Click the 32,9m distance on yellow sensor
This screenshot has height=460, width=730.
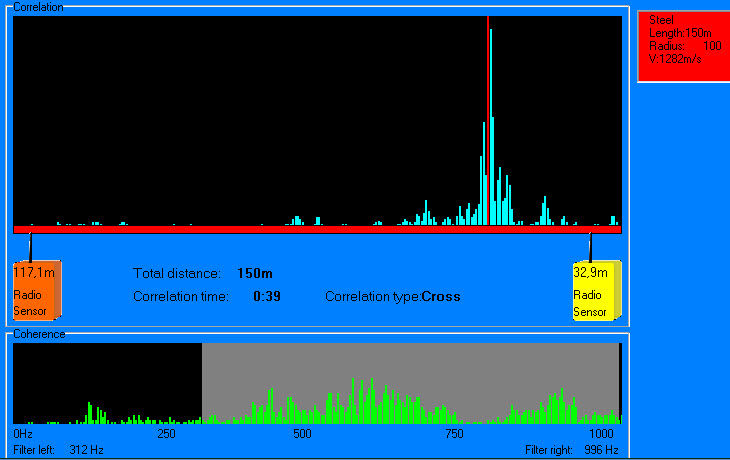tap(591, 272)
